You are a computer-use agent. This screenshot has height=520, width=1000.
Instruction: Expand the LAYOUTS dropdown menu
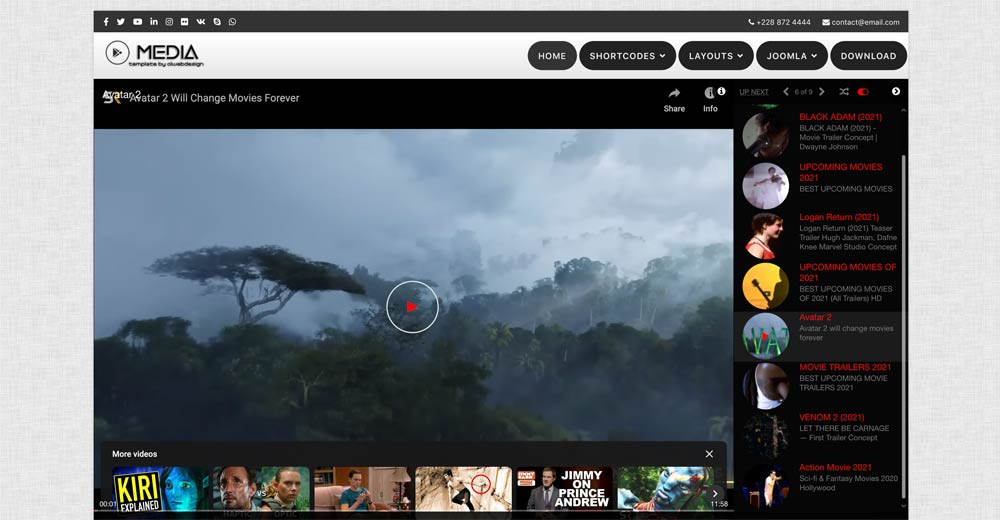pos(716,56)
